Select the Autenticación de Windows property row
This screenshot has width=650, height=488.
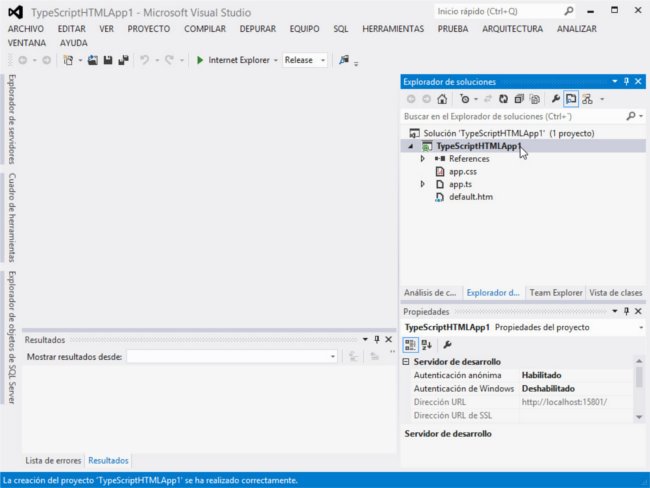point(521,388)
